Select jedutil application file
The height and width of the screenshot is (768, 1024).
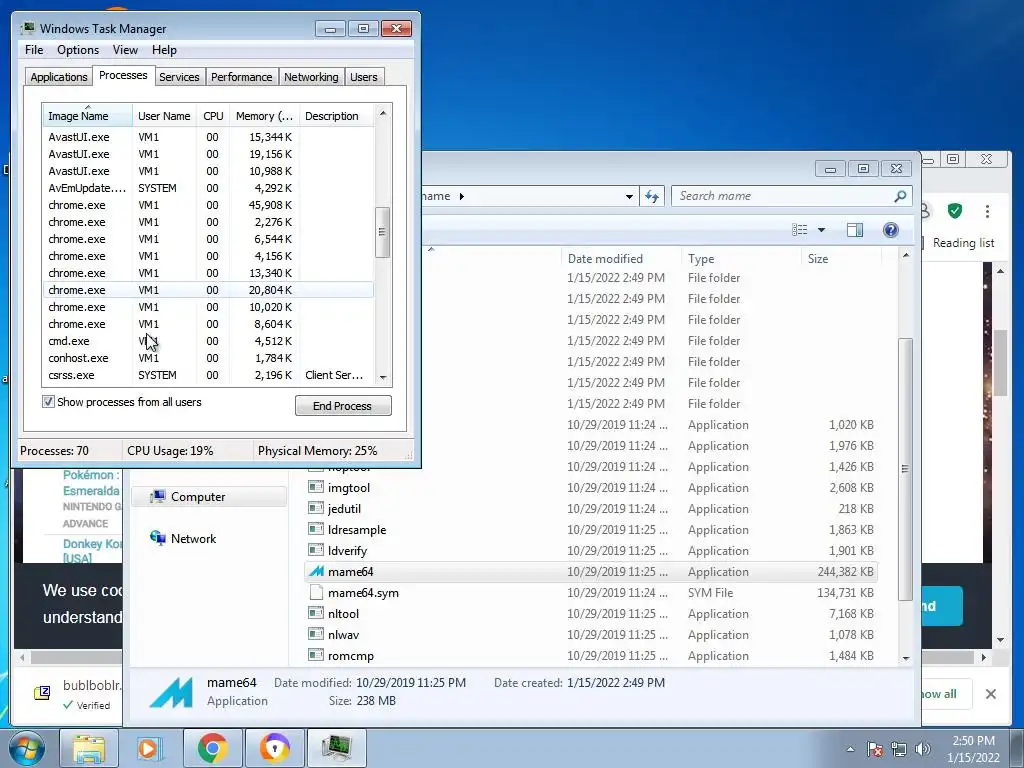[591, 509]
